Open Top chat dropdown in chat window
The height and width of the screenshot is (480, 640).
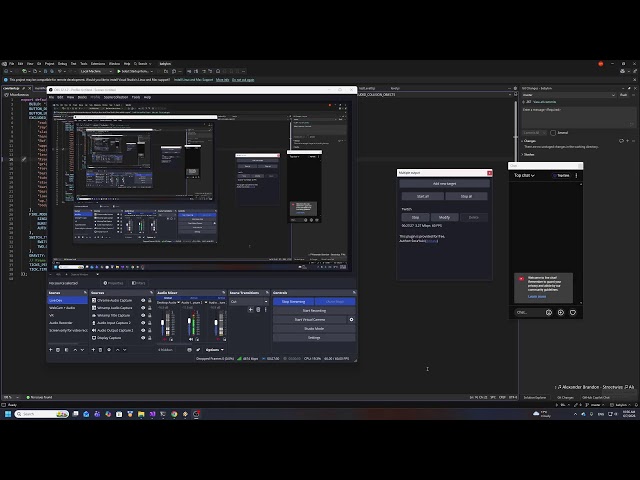[524, 176]
